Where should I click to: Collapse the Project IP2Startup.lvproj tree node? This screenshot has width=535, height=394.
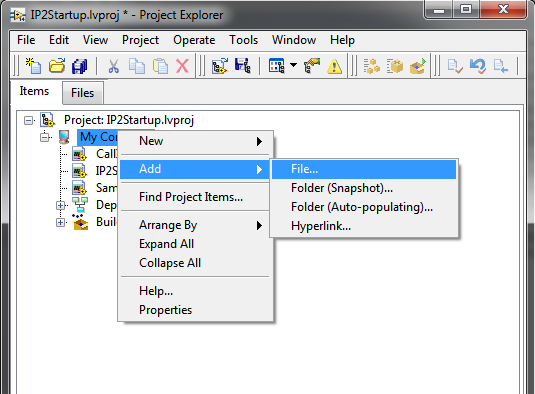29,120
